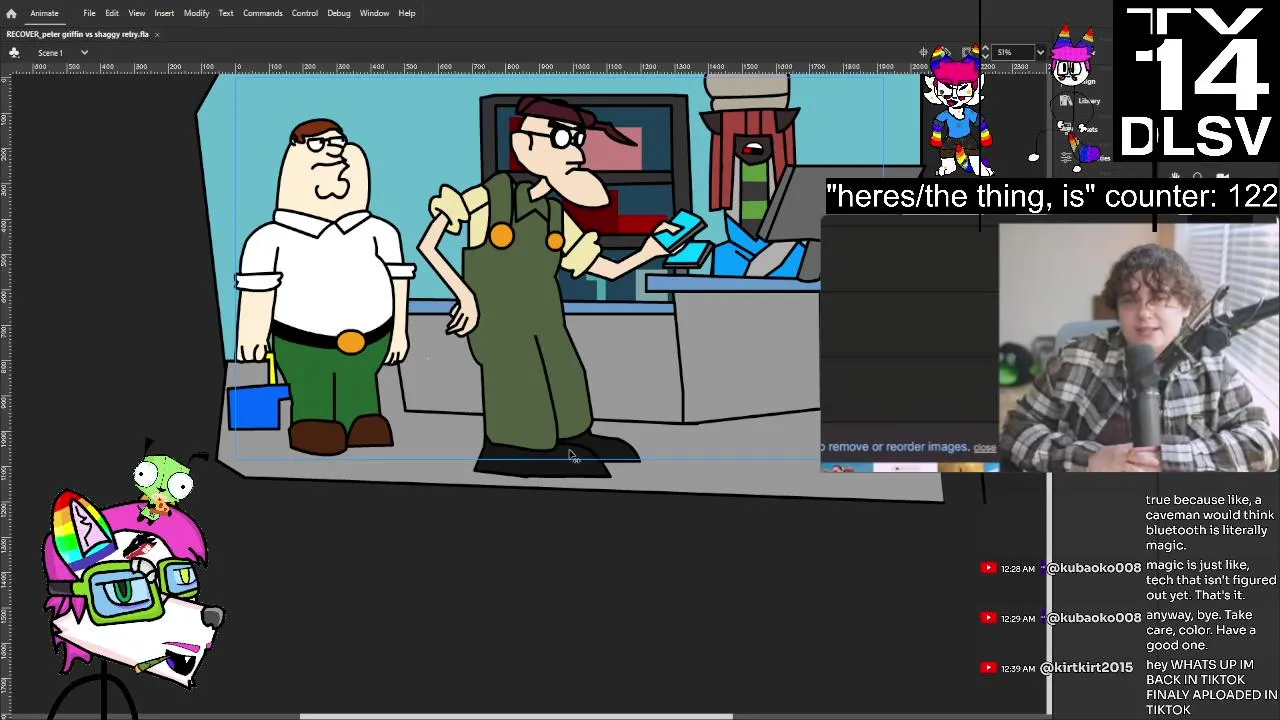Open the Debug menu
The width and height of the screenshot is (1280, 720).
[339, 13]
